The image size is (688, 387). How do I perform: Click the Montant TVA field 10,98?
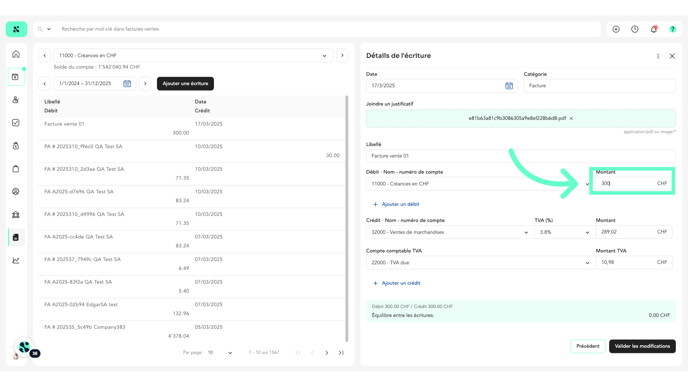(634, 262)
